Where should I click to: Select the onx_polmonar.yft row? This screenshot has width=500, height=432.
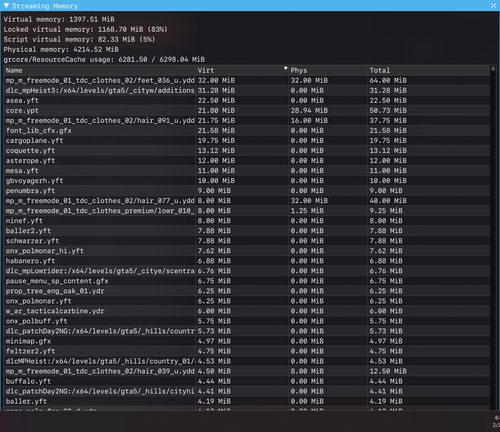(x=247, y=301)
